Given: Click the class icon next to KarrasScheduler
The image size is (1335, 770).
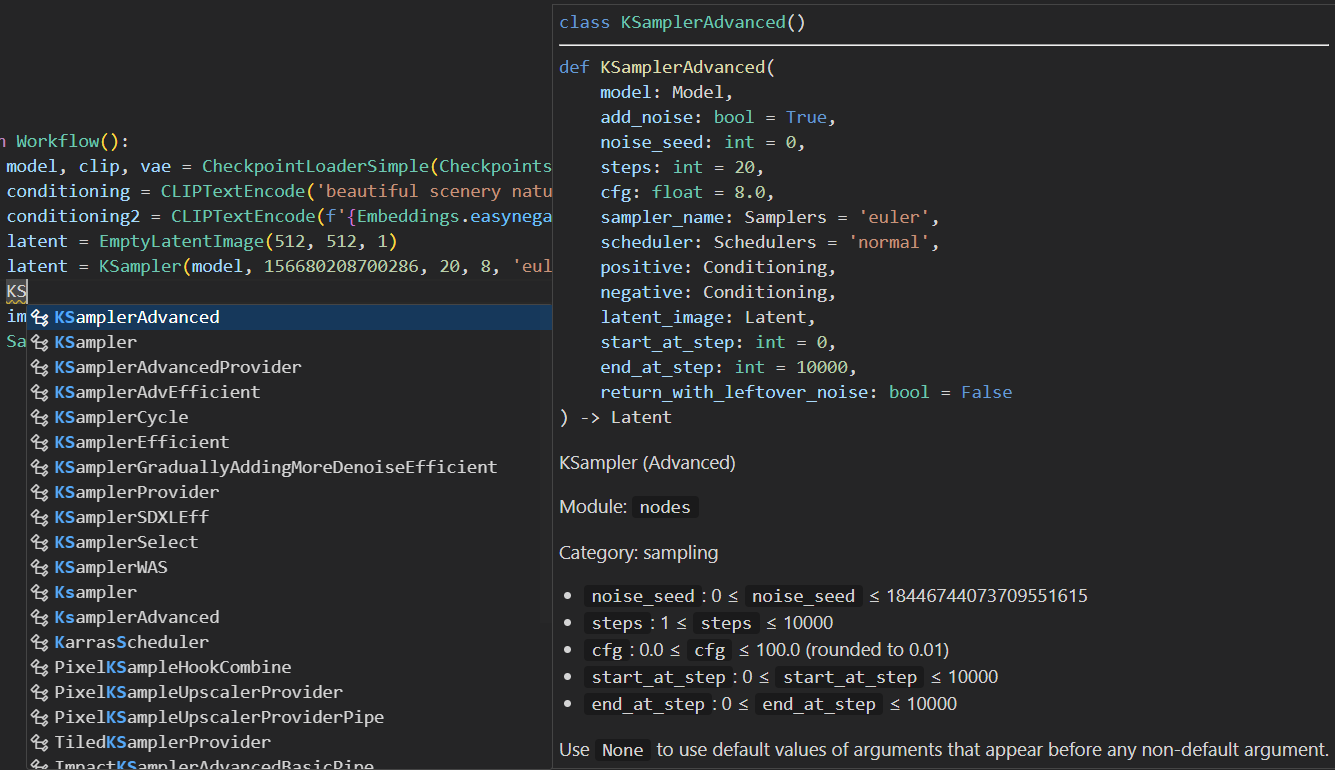Looking at the screenshot, I should click(x=40, y=643).
